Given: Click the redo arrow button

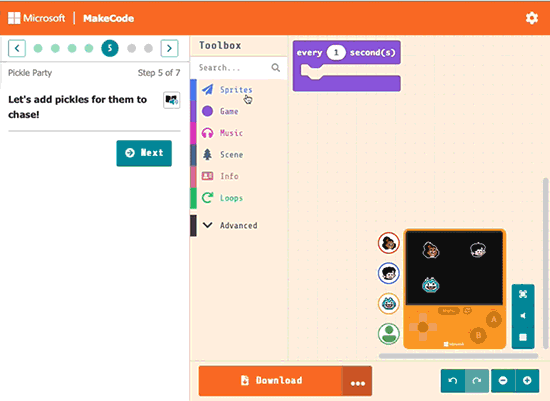Looking at the screenshot, I should point(477,380).
